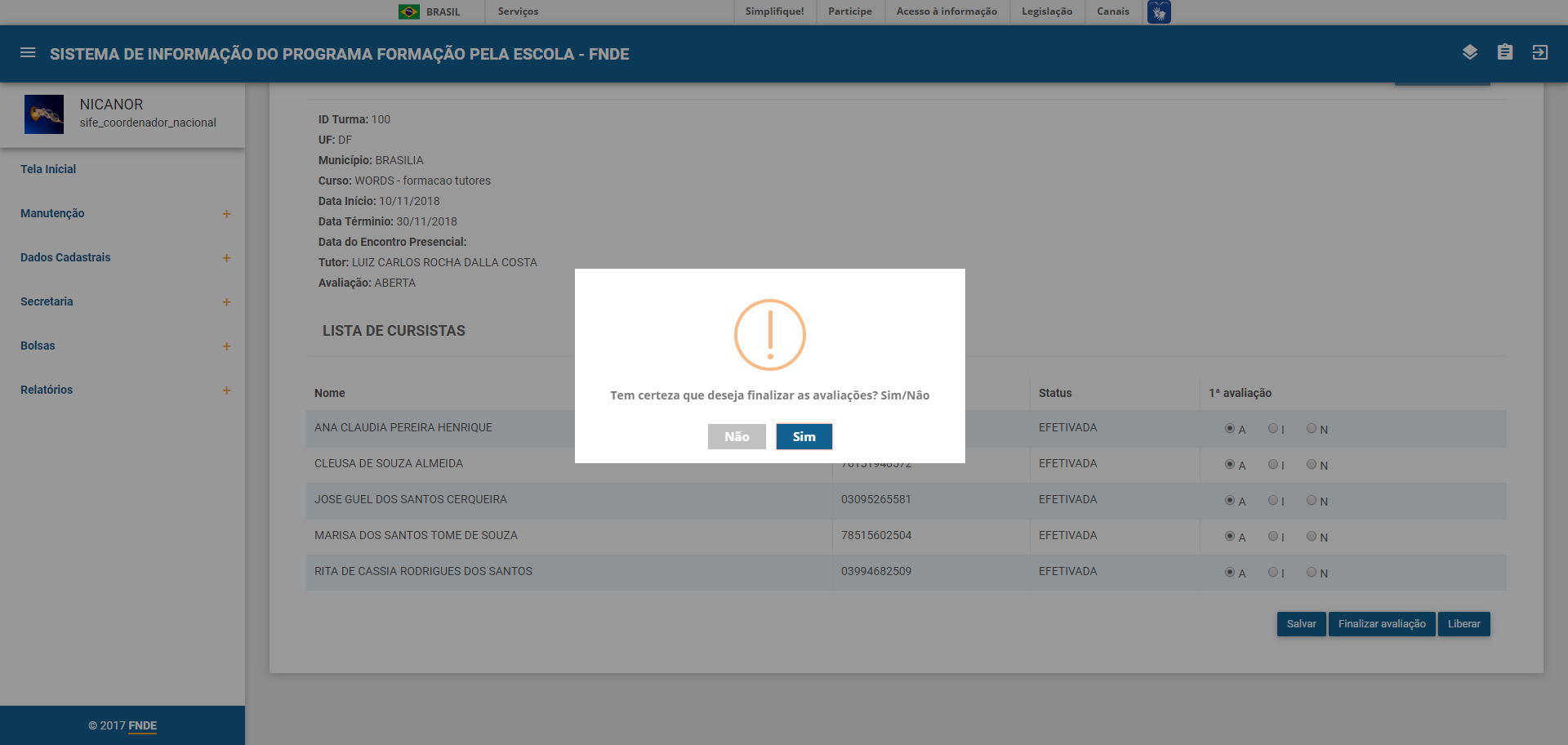Screen dimensions: 1568x745
Task: Select option N for Cleusa de Souza
Action: [x=1312, y=464]
